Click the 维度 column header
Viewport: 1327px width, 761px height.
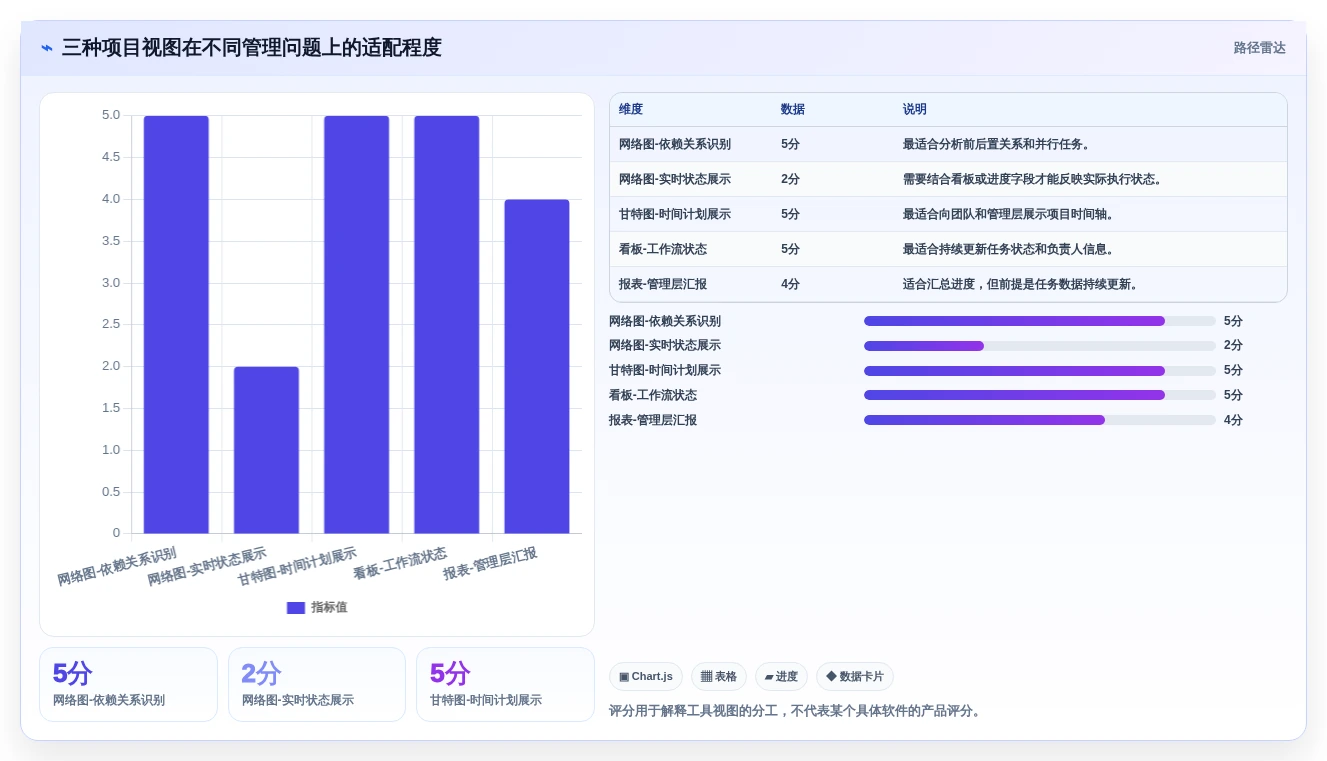(x=631, y=109)
